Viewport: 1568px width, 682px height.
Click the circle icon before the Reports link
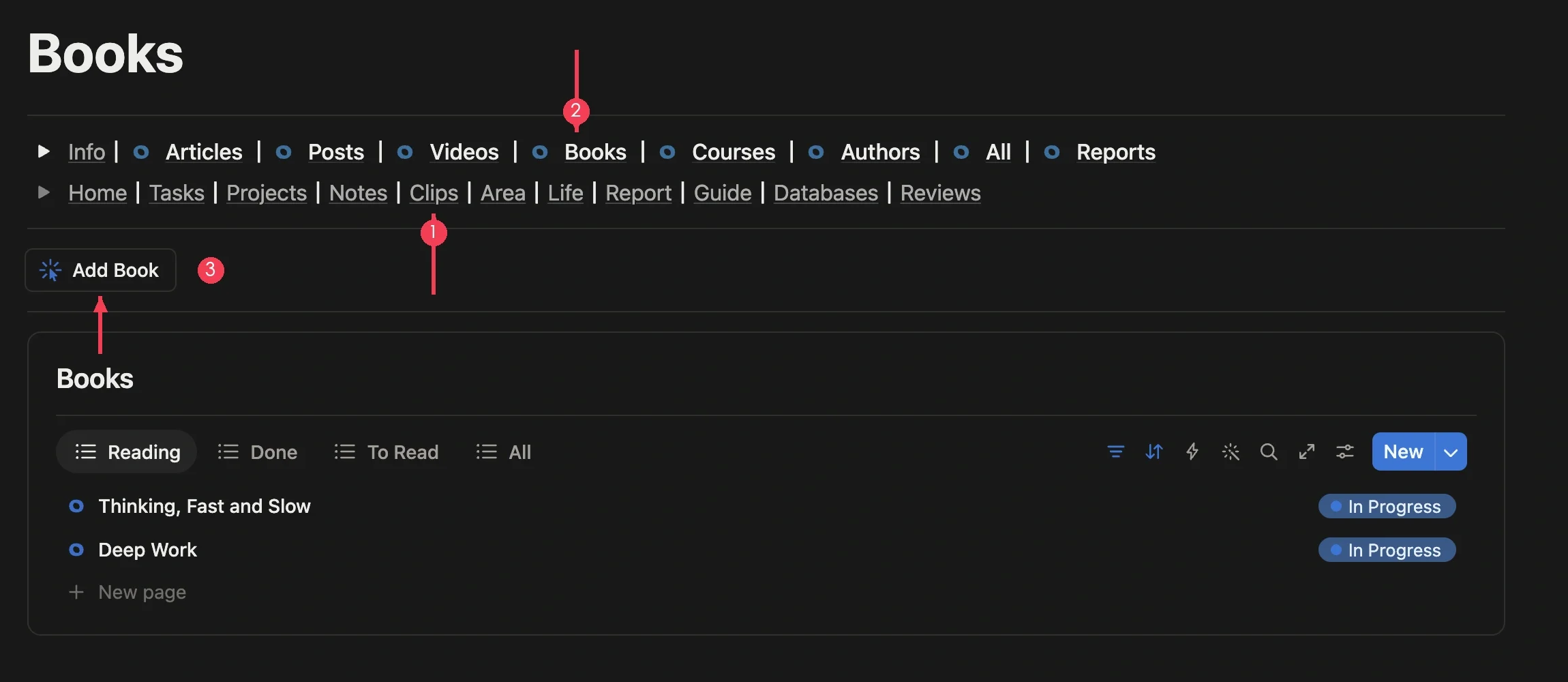[x=1052, y=152]
